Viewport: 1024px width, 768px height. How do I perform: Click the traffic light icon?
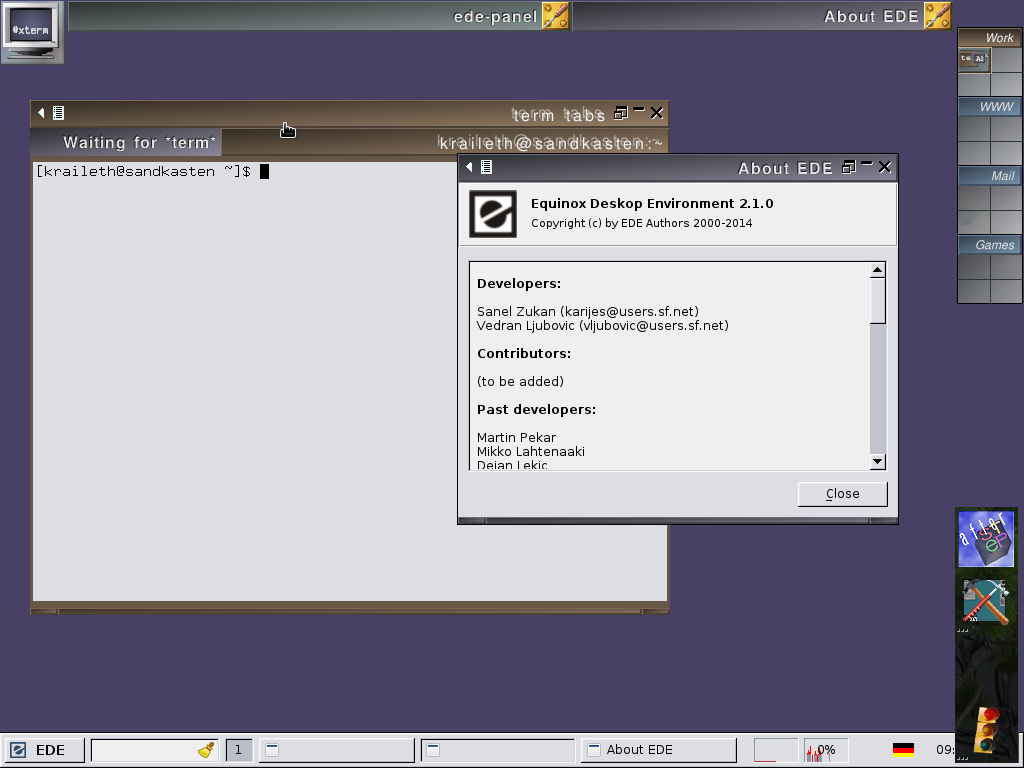tap(986, 728)
